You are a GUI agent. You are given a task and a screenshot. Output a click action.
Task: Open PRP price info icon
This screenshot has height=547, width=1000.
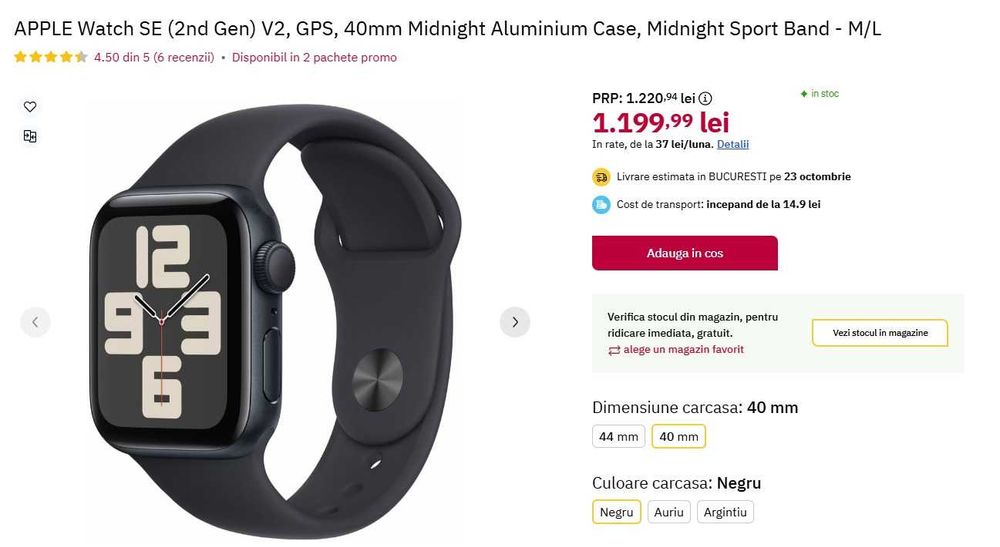[x=705, y=98]
